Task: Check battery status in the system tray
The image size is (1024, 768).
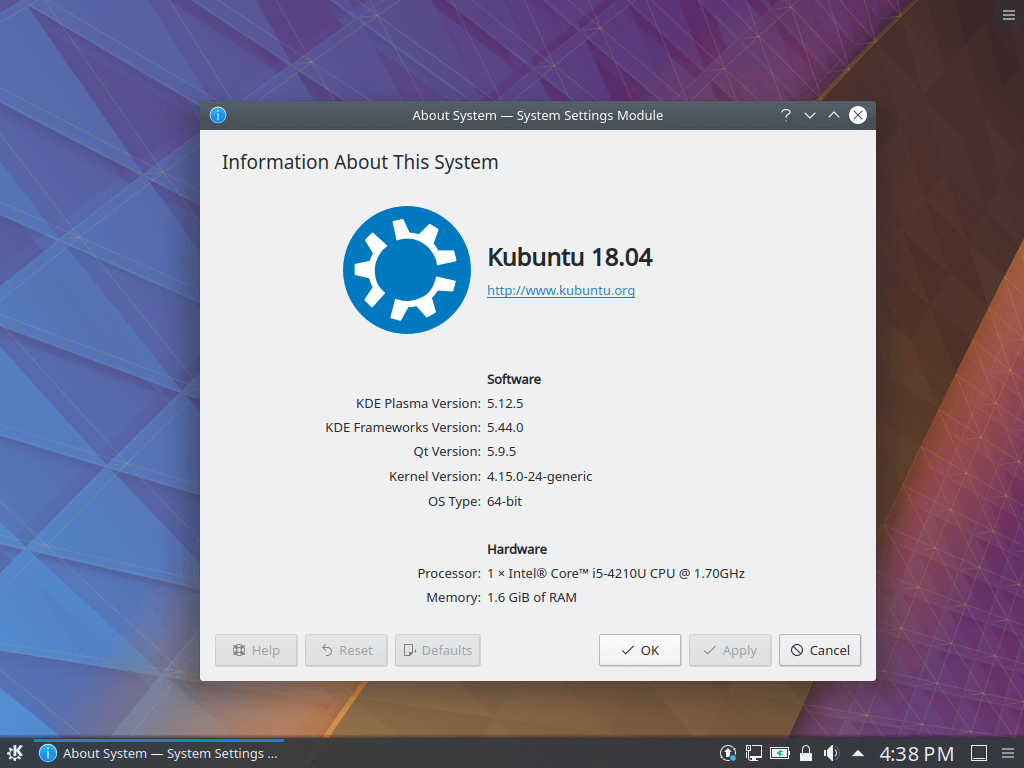Action: click(780, 753)
